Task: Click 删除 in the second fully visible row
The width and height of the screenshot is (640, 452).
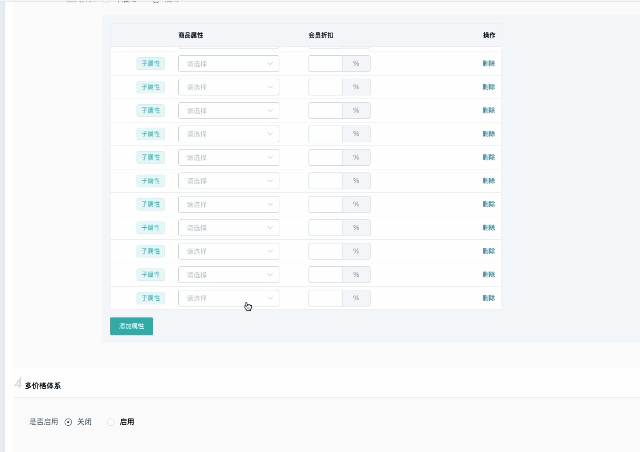Action: [489, 87]
